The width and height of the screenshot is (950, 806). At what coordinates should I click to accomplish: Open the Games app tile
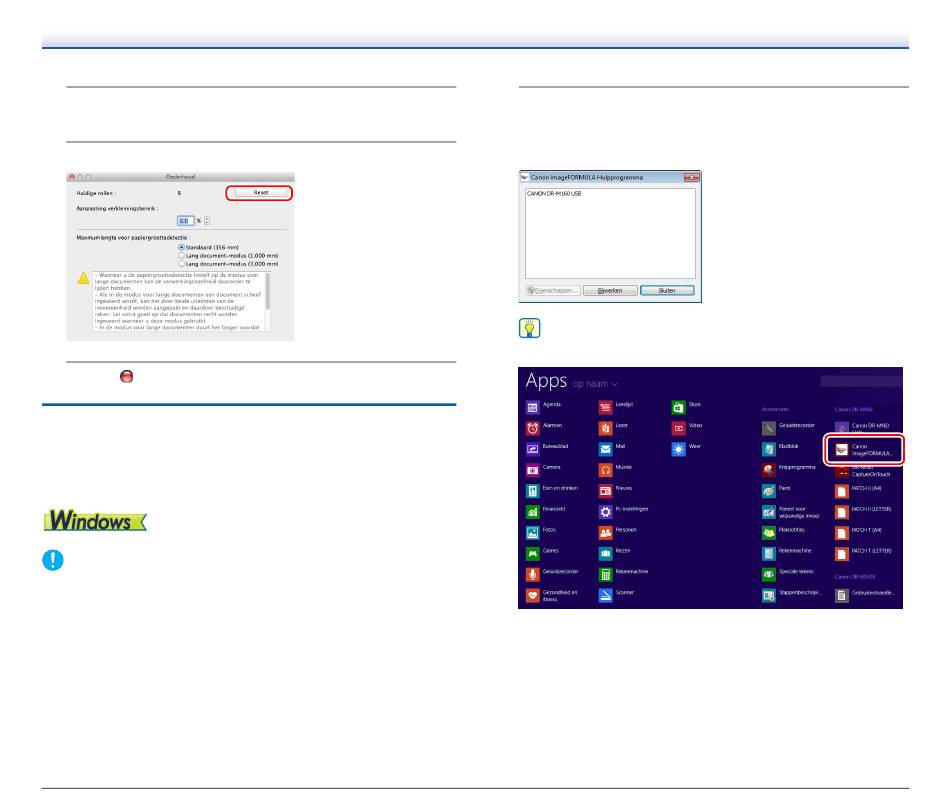542,553
